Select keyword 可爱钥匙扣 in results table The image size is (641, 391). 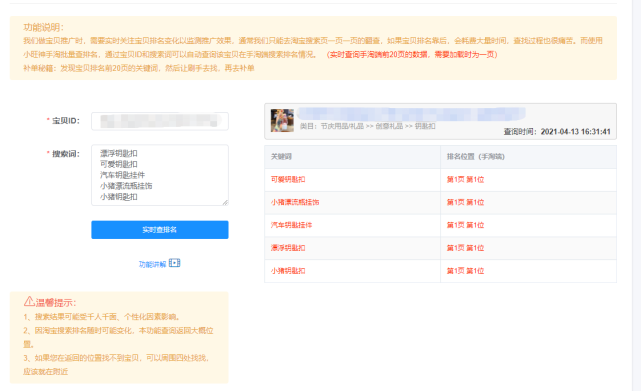pyautogui.click(x=288, y=180)
